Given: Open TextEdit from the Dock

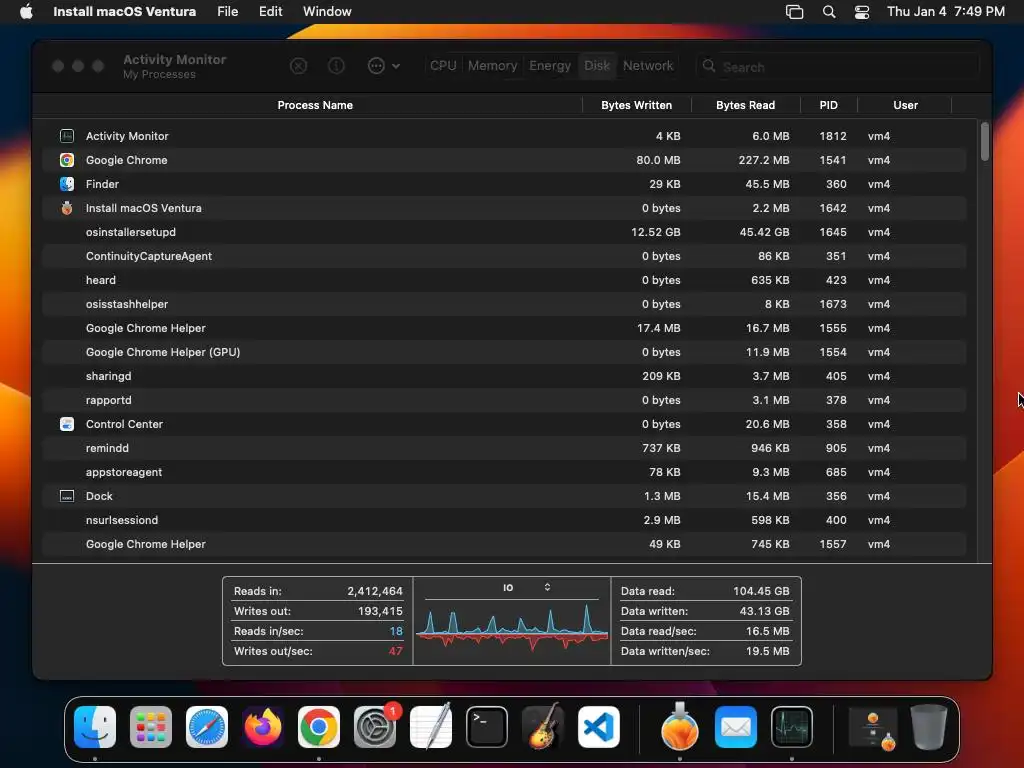Looking at the screenshot, I should [431, 727].
